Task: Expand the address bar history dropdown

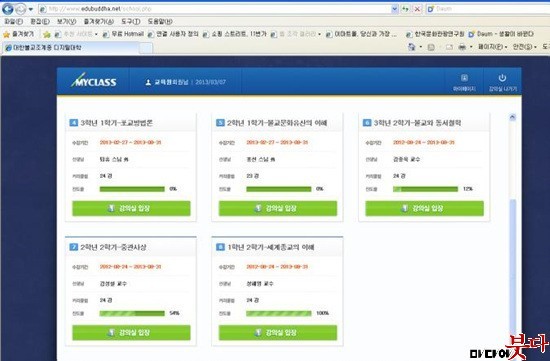Action: coord(395,9)
